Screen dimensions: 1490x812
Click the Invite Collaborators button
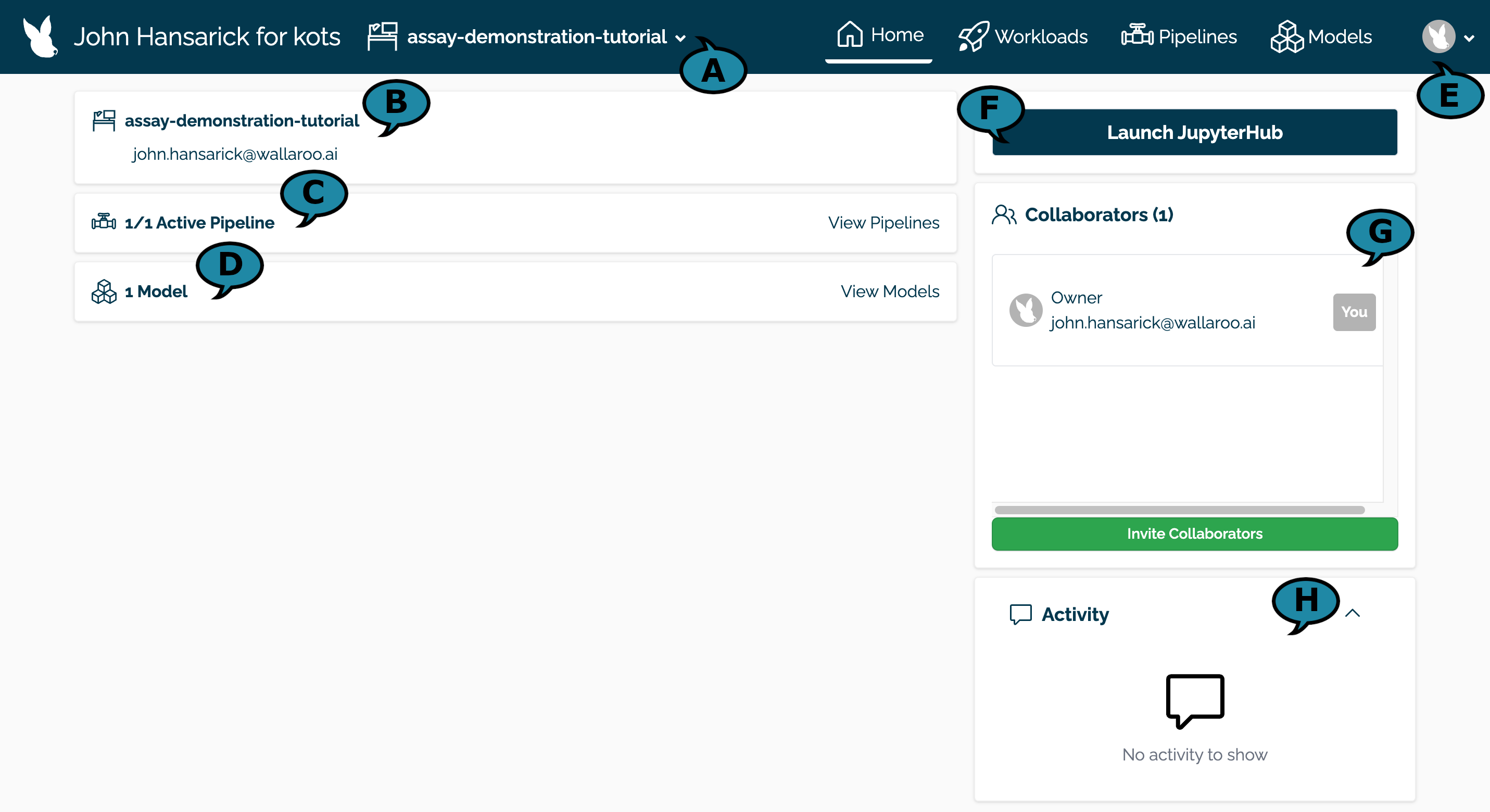(1194, 534)
